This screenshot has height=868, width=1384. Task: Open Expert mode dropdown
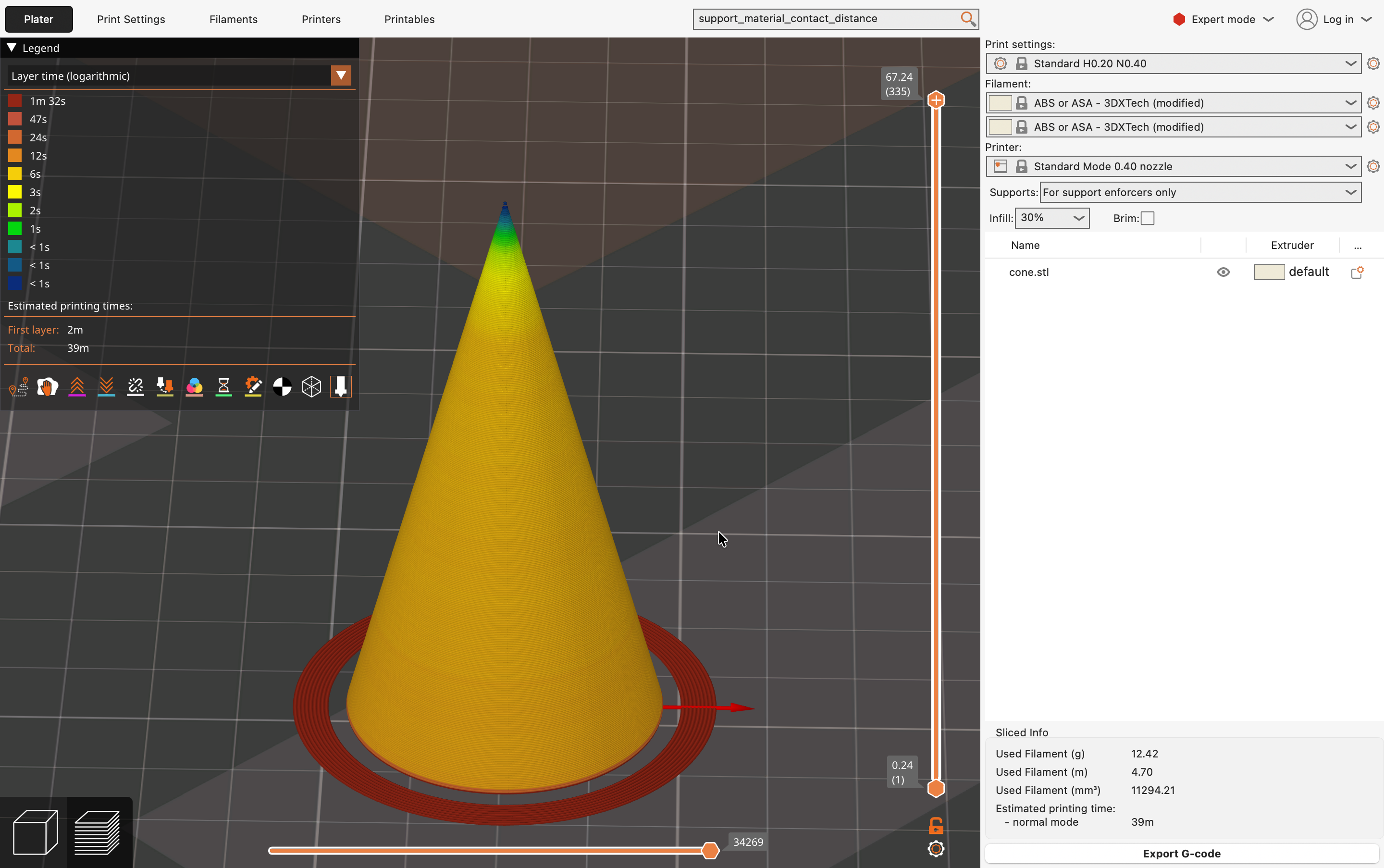1223,19
